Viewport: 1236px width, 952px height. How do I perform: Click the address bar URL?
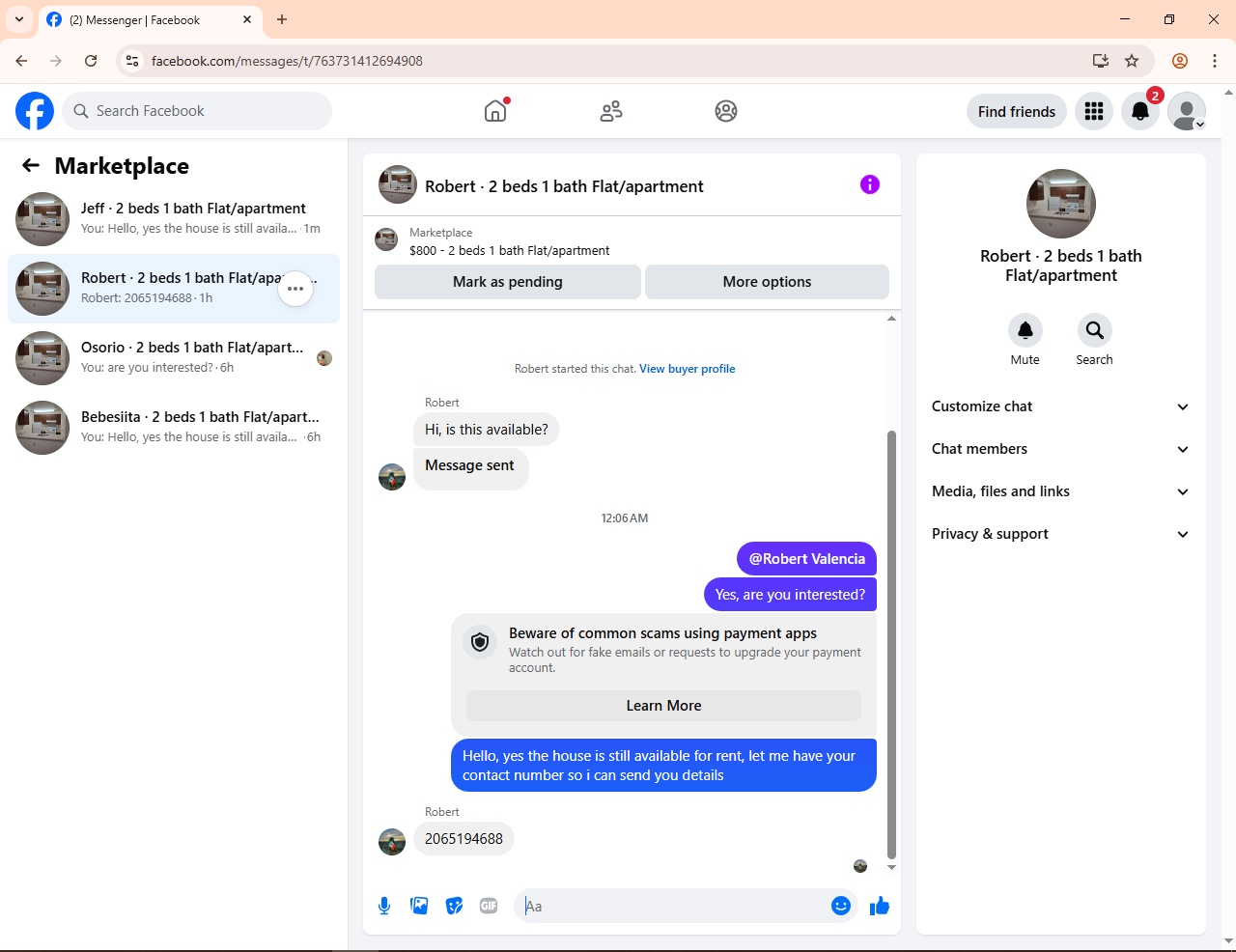(x=287, y=61)
